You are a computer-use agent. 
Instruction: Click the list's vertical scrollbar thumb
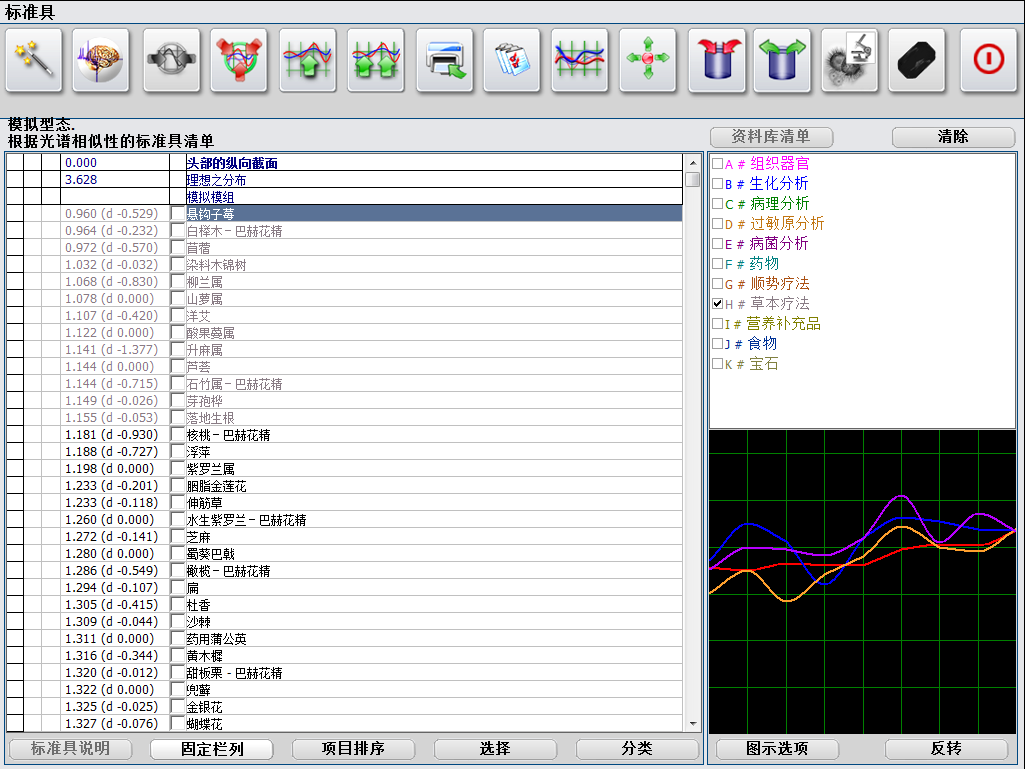pyautogui.click(x=692, y=179)
